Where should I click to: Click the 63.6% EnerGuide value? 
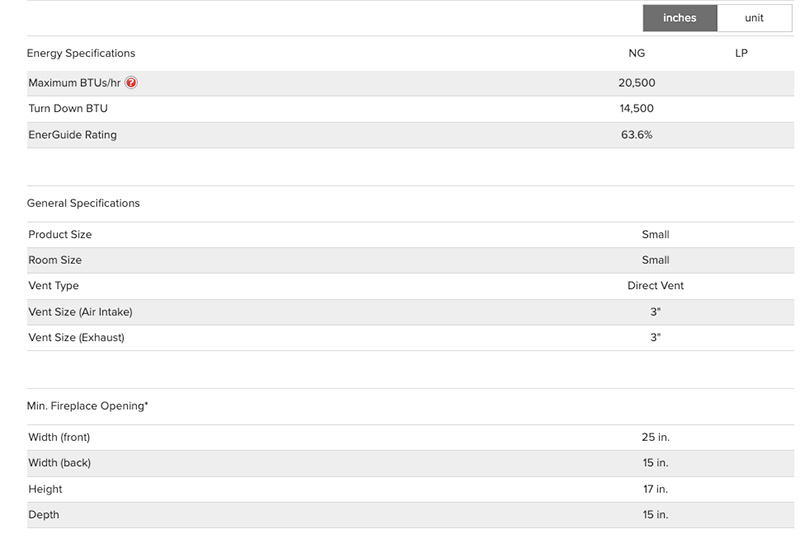point(637,135)
